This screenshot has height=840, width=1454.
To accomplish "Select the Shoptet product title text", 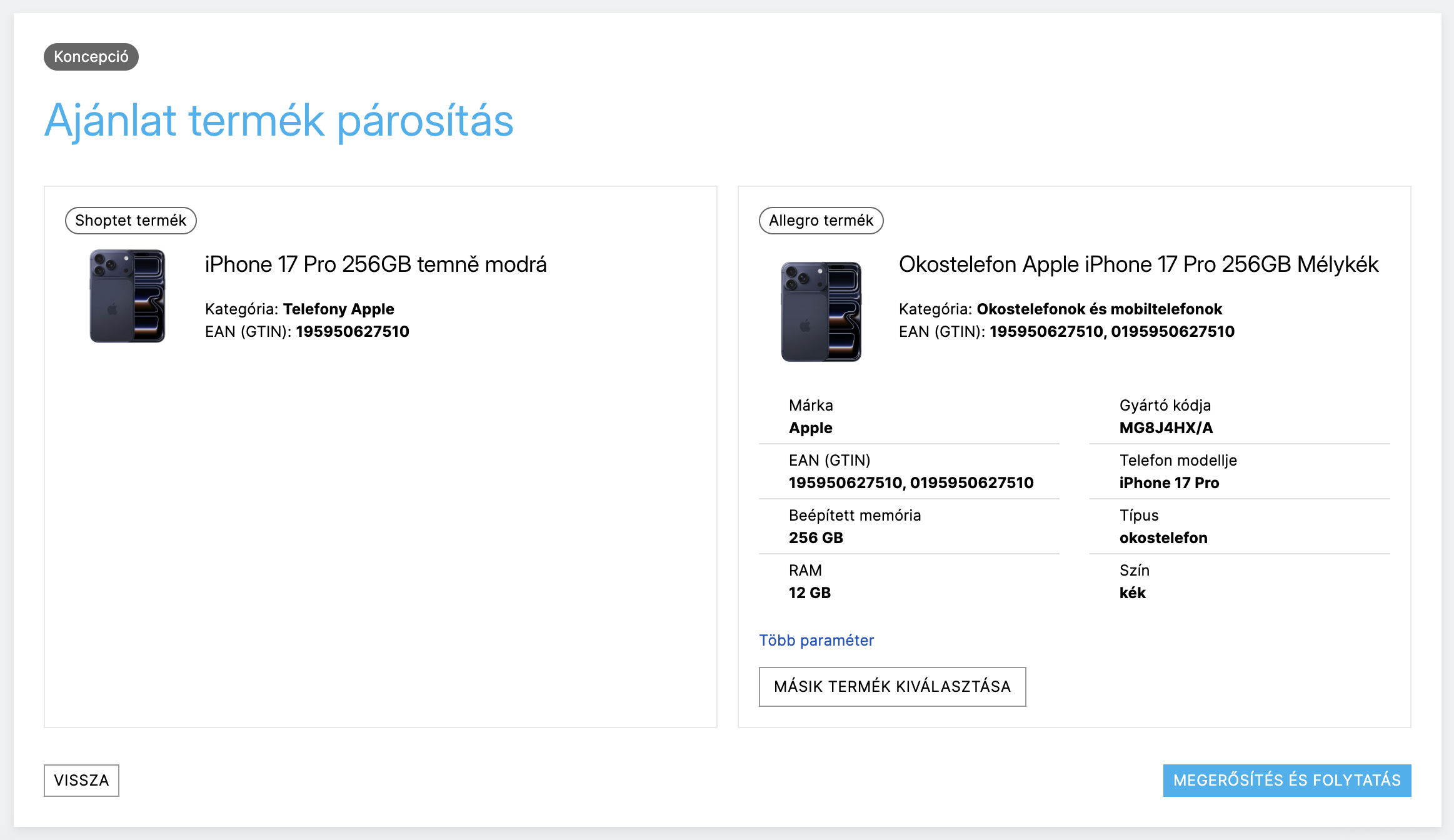I will coord(376,264).
